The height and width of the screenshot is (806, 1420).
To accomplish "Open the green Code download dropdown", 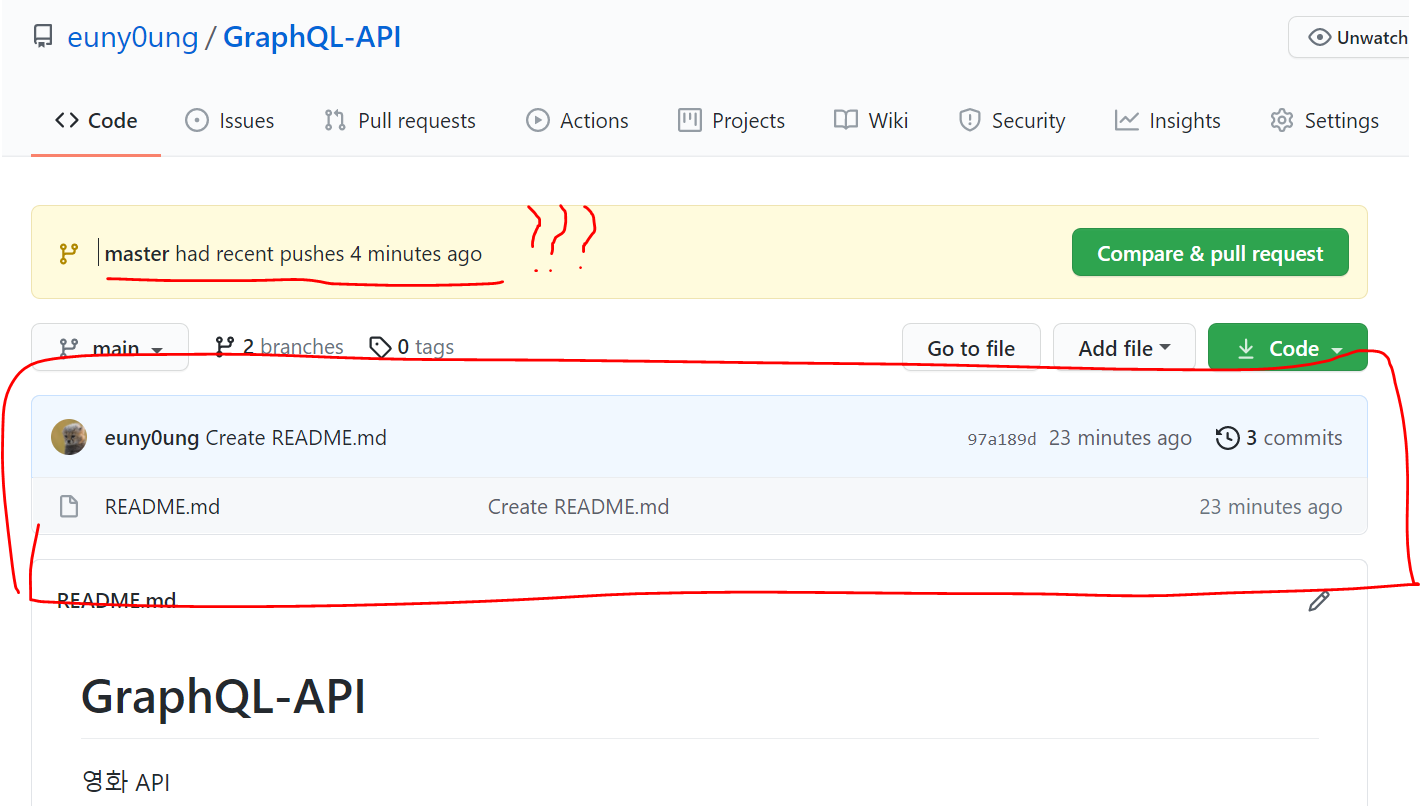I will coord(1287,348).
